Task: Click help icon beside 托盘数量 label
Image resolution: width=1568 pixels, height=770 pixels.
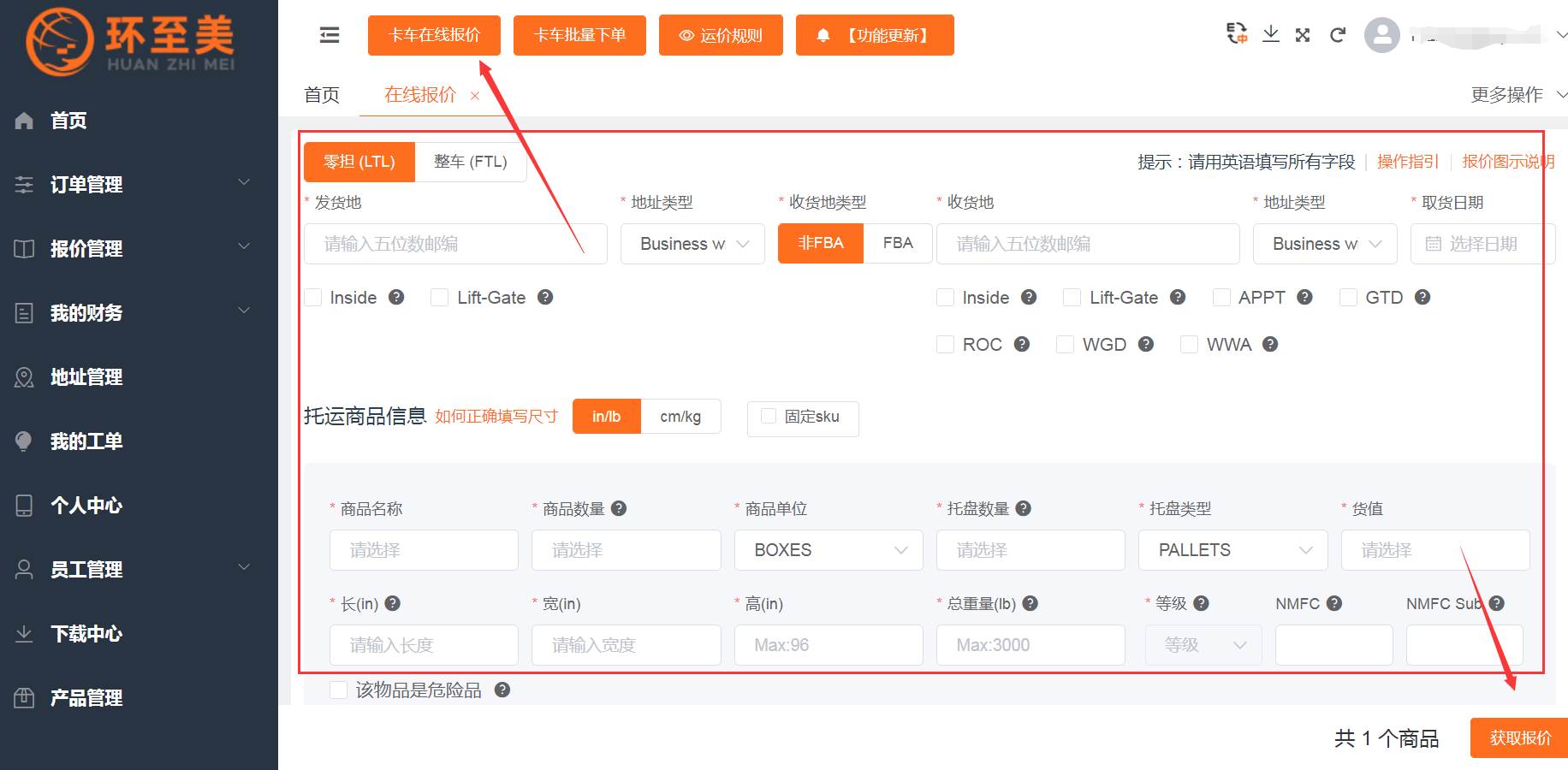Action: click(x=1023, y=508)
